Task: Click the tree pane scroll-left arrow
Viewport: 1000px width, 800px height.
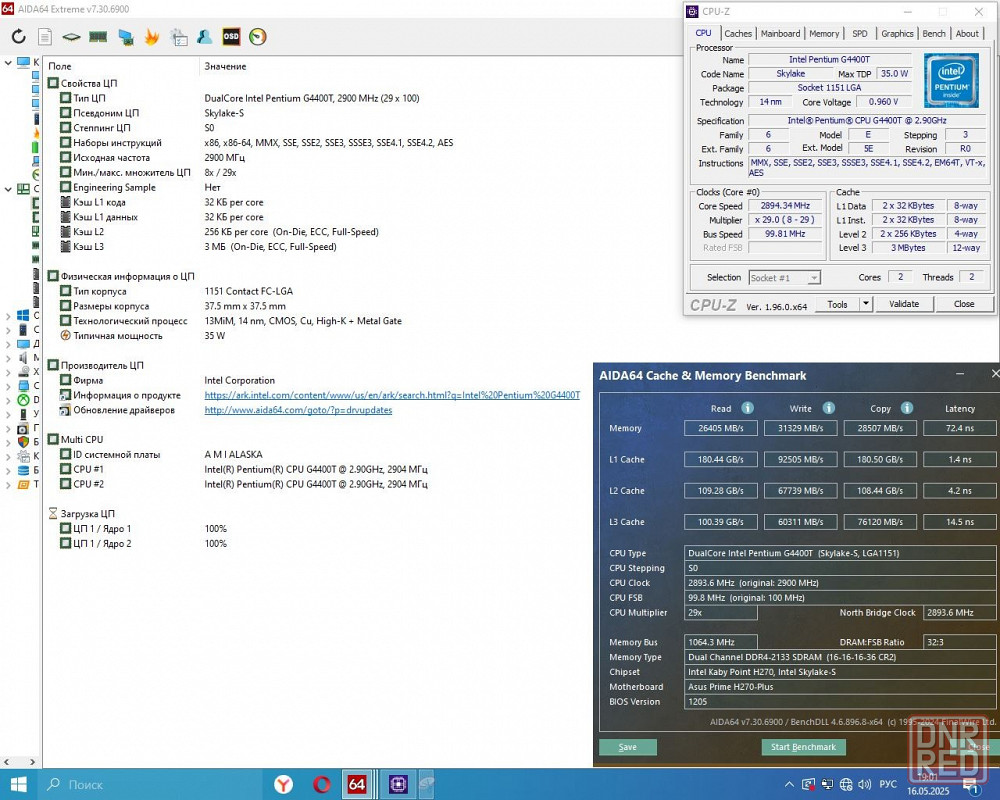Action: point(6,761)
